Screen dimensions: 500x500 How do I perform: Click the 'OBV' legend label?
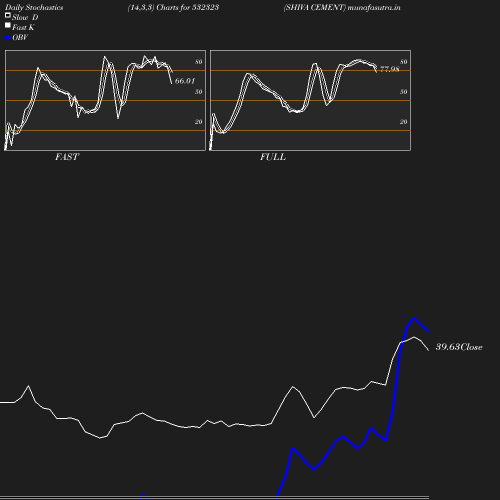coord(20,38)
